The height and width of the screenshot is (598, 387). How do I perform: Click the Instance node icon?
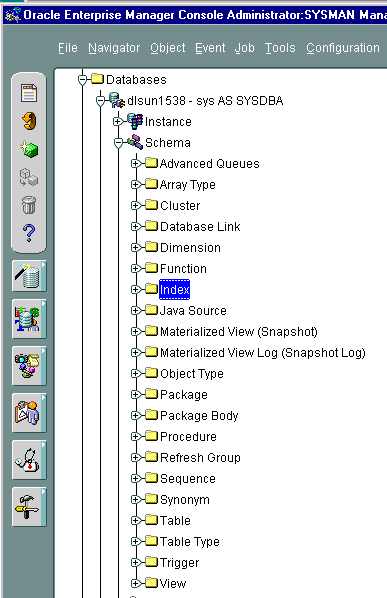click(135, 121)
